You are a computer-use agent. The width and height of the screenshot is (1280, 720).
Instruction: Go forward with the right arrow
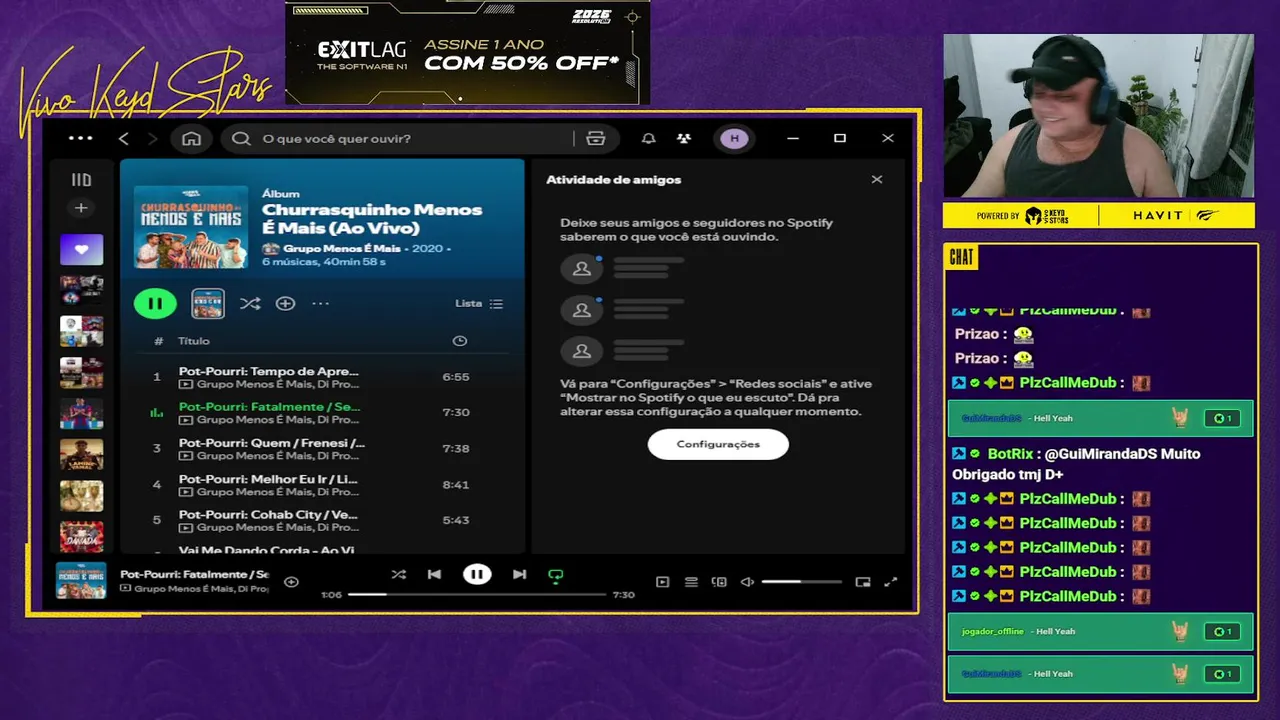click(152, 138)
